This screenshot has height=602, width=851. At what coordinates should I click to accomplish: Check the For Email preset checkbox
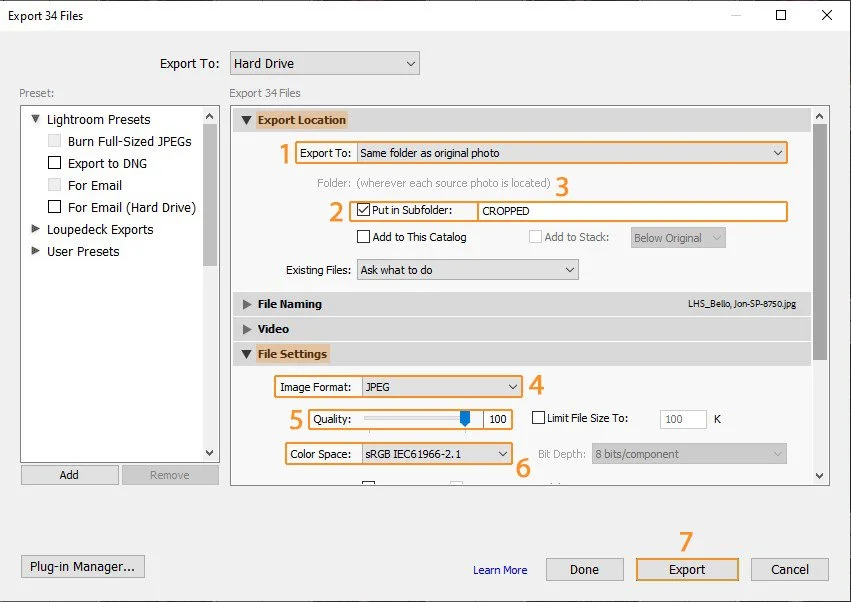point(54,185)
